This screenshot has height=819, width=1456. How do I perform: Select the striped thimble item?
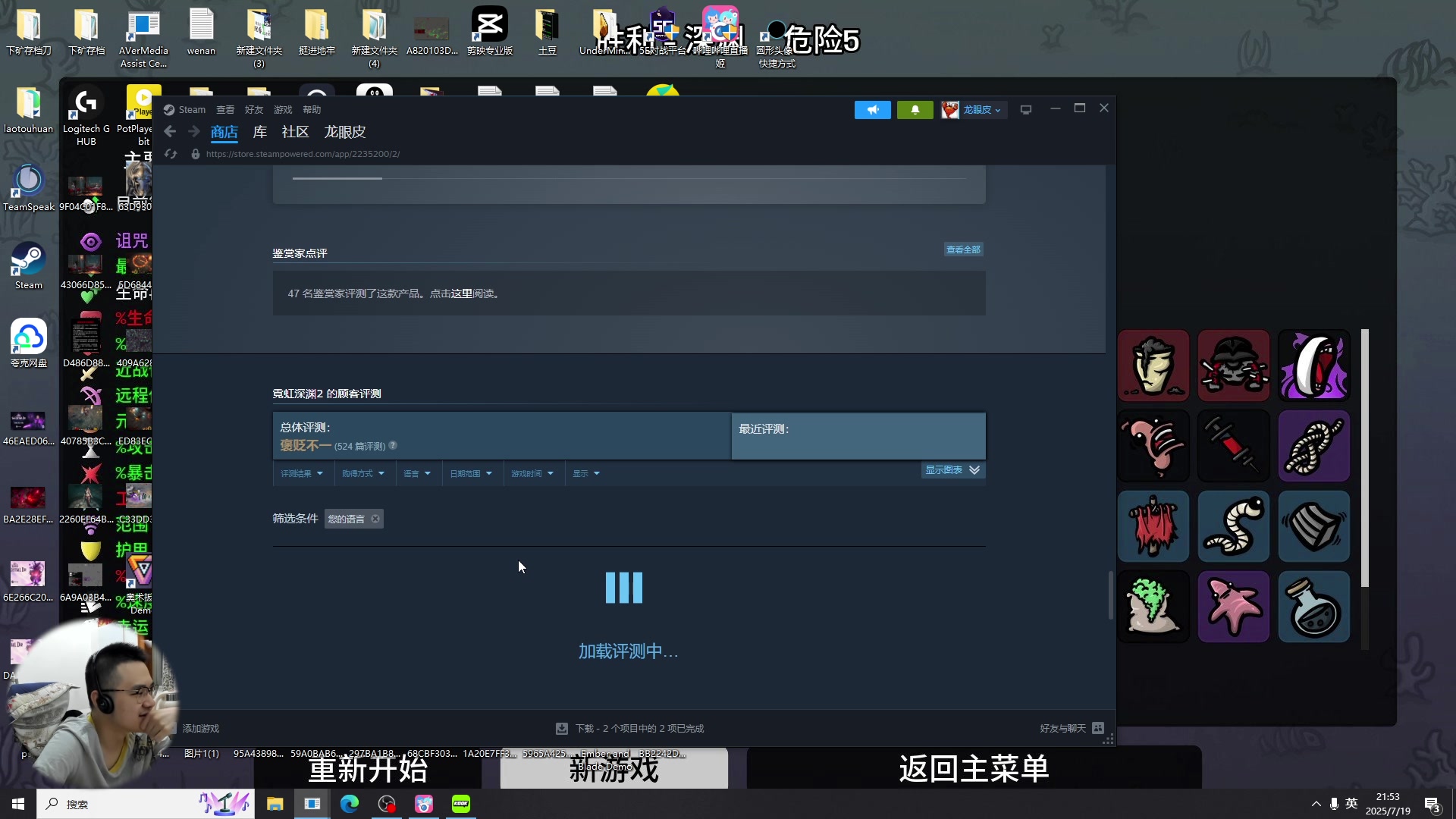coord(1314,526)
